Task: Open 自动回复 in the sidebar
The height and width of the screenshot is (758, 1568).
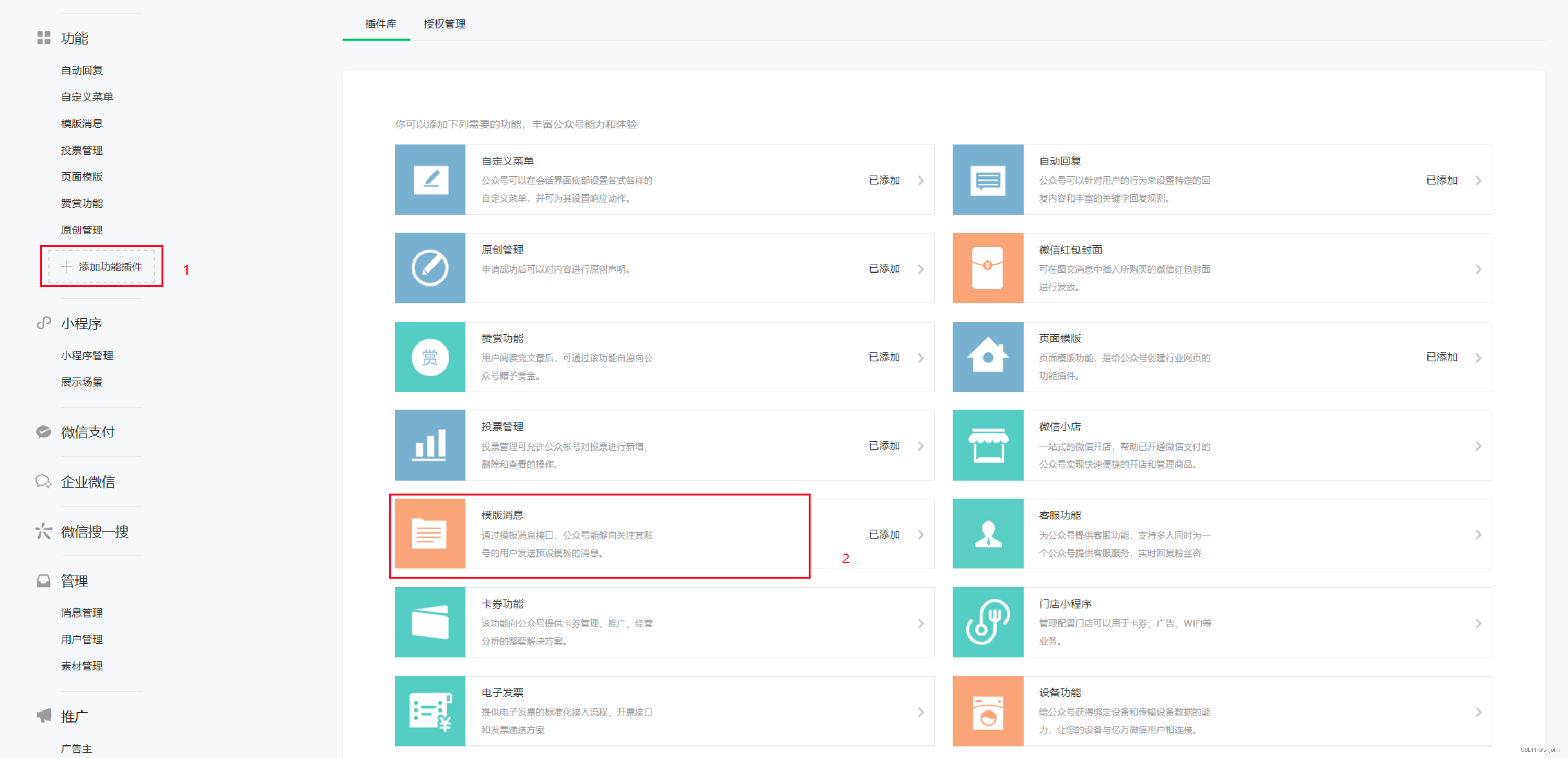Action: 81,70
